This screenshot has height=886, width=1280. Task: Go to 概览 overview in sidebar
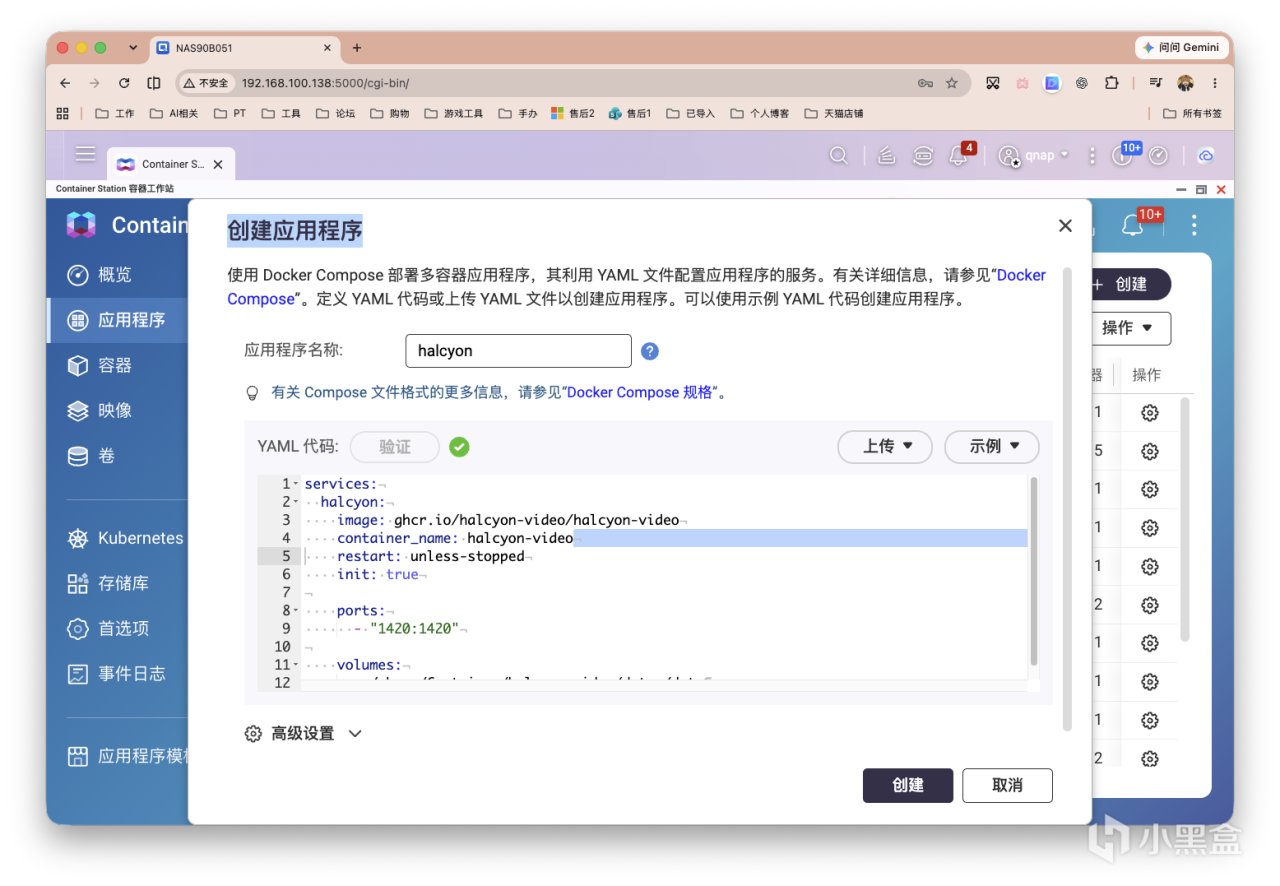(x=117, y=275)
